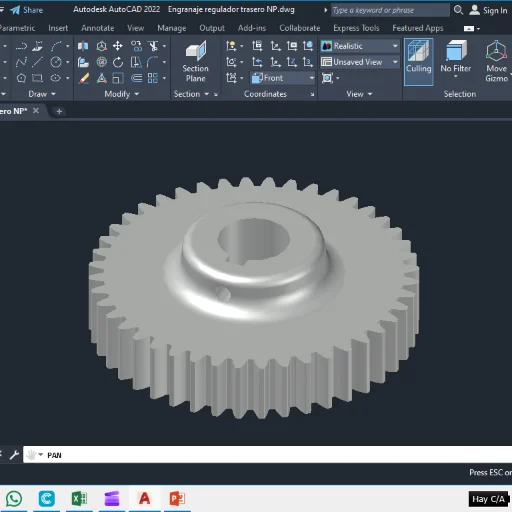Choose the Trim scissors tool

pos(153,46)
